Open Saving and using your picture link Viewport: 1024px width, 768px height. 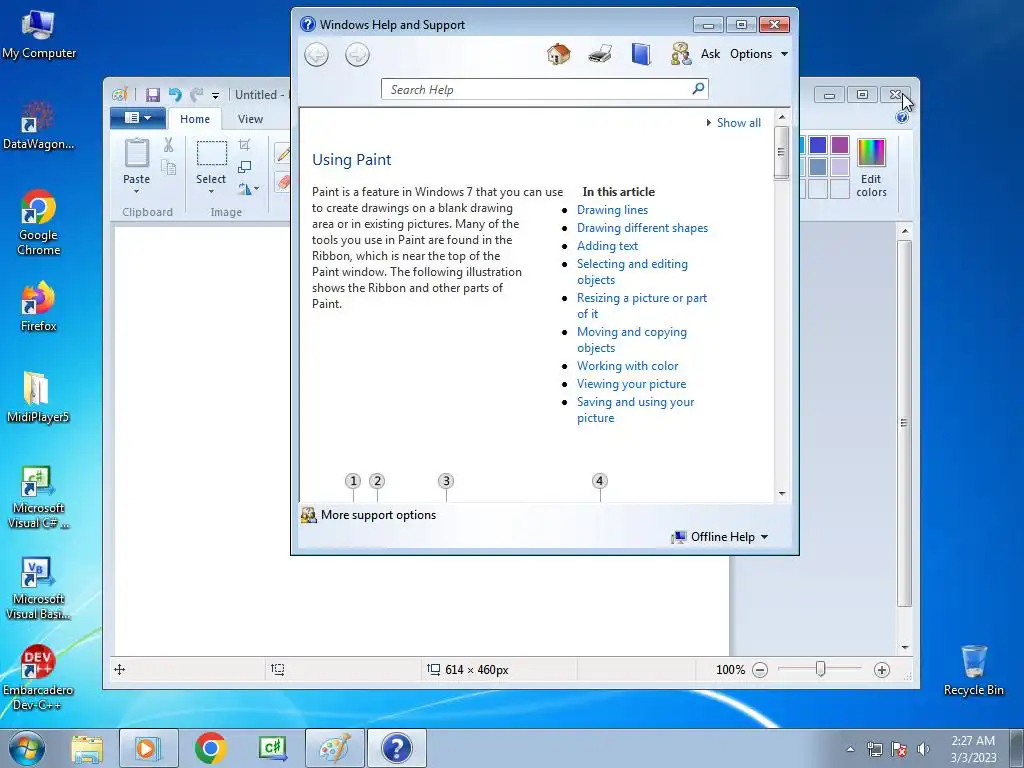point(635,410)
